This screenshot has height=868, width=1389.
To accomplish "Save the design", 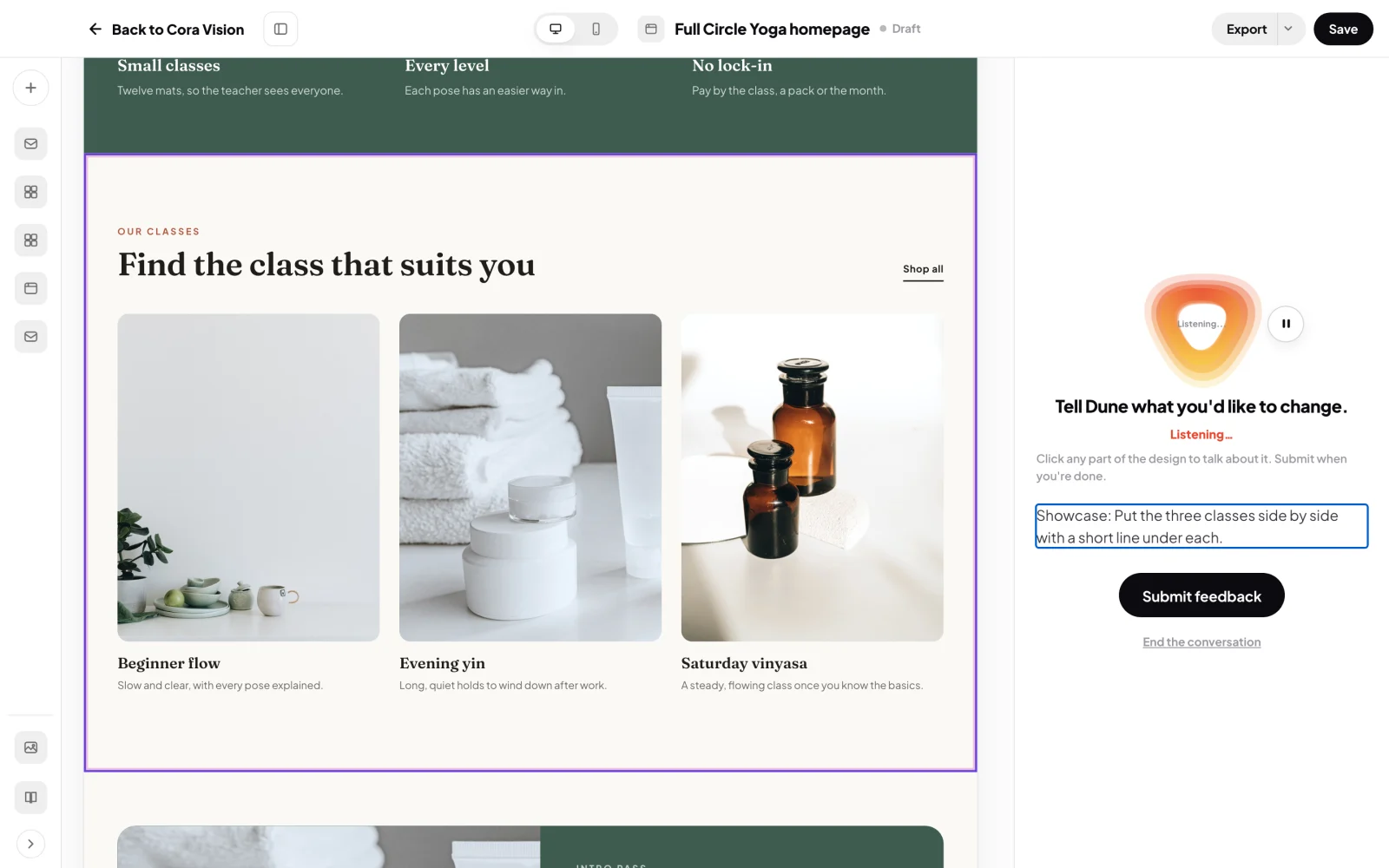I will (1343, 29).
